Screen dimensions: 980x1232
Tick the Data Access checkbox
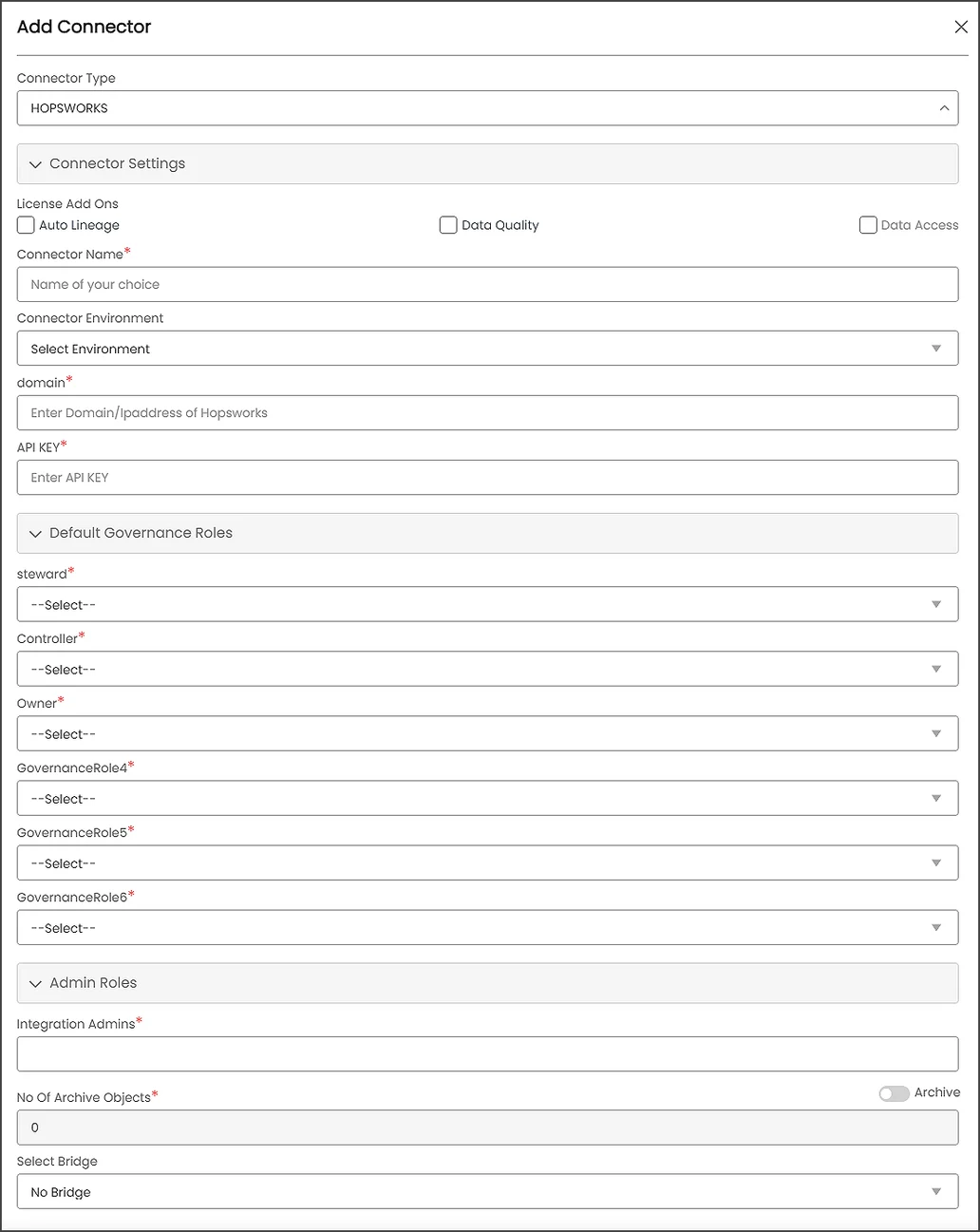coord(868,225)
